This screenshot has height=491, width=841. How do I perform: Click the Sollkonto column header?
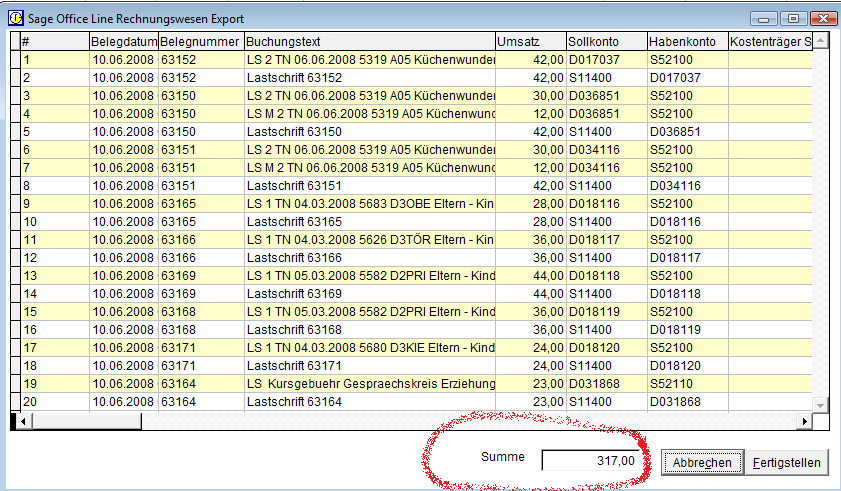tap(607, 41)
